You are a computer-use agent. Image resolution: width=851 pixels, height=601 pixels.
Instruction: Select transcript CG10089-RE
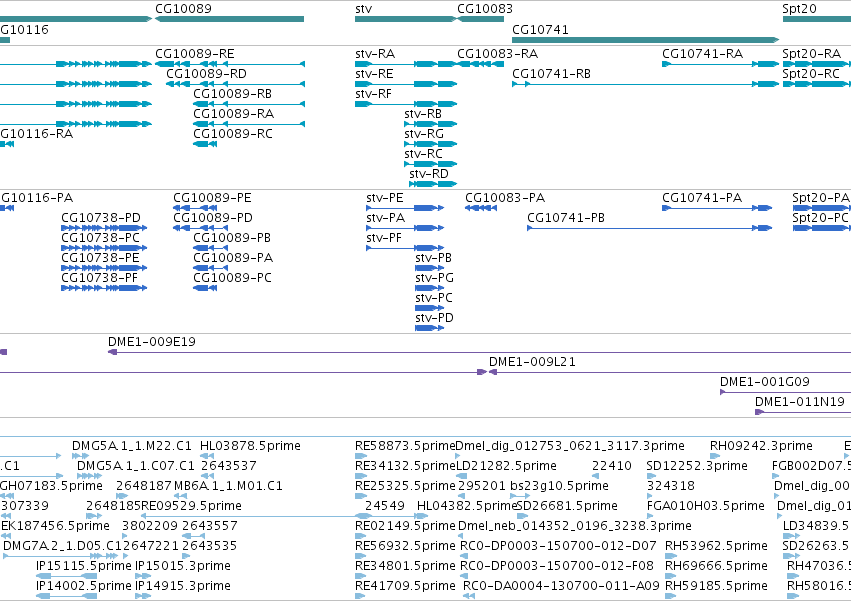pos(230,64)
